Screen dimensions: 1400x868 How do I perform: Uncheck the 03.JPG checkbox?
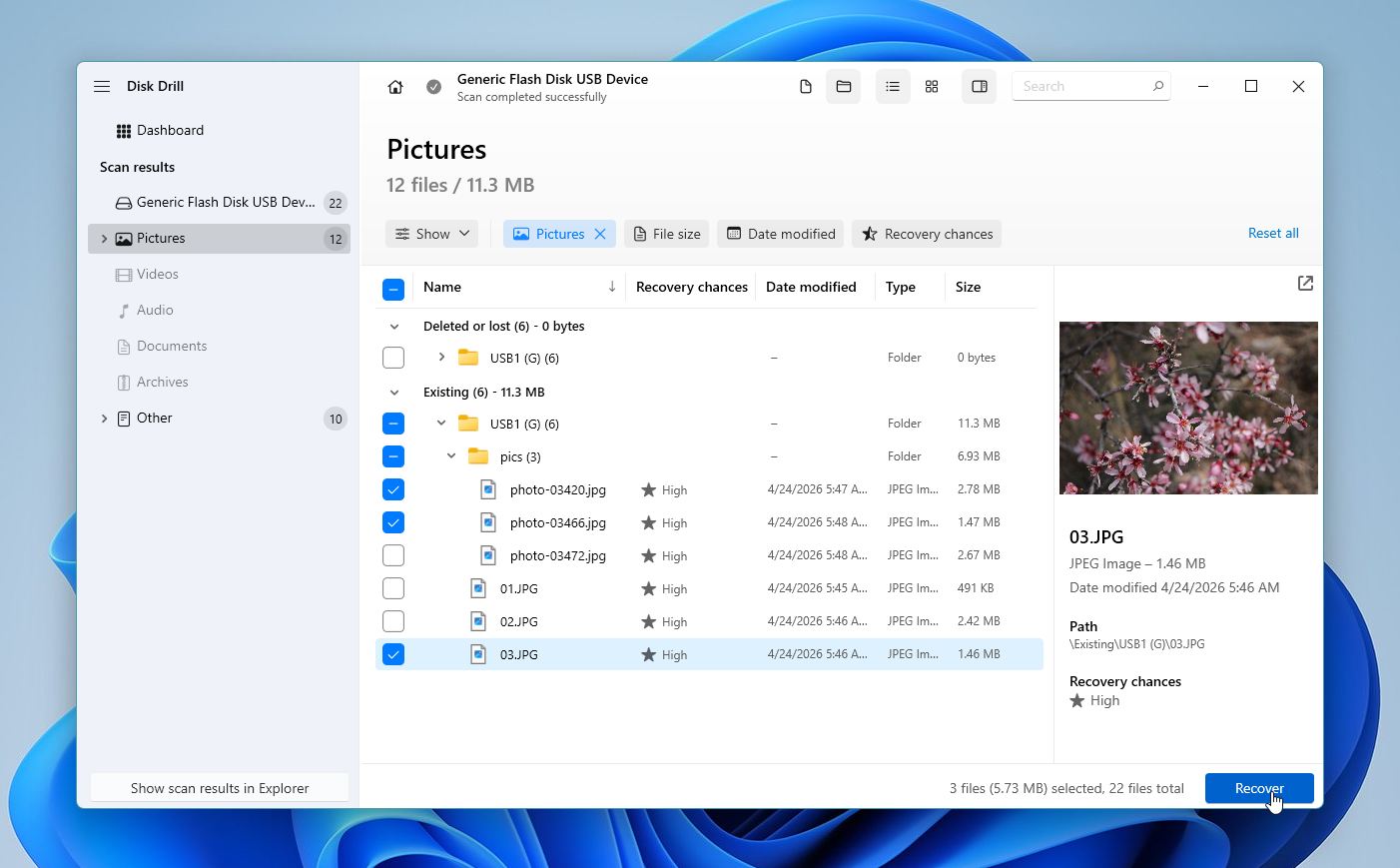[393, 654]
